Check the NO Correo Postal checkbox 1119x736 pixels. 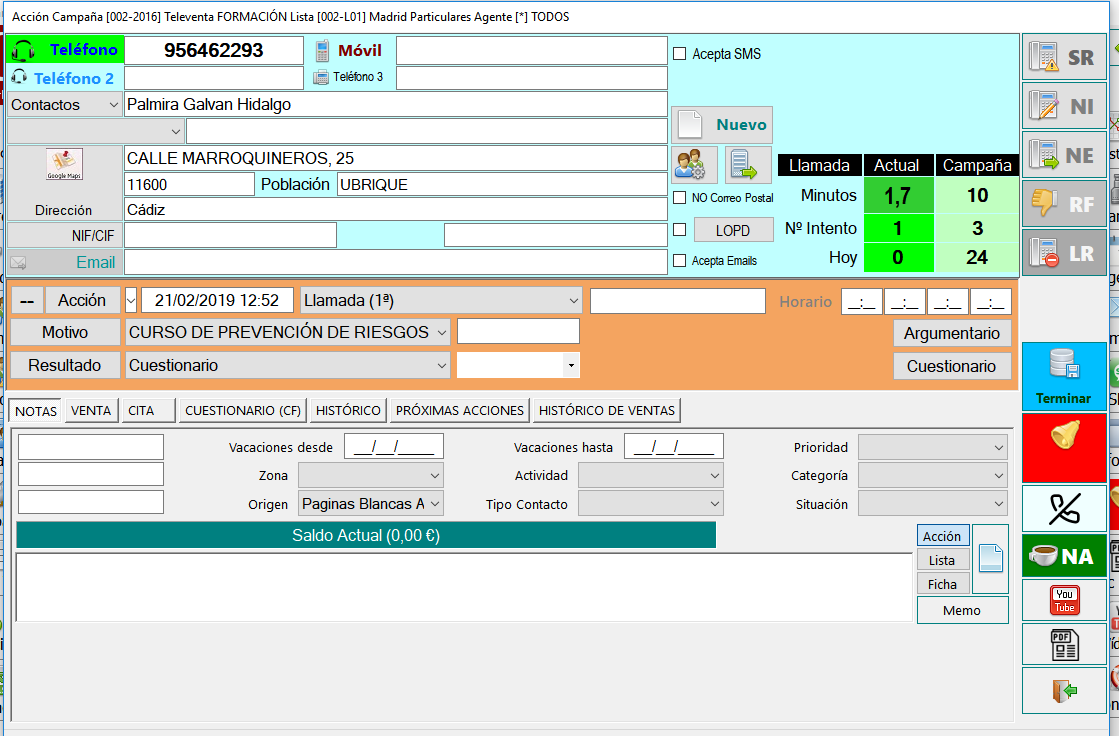coord(680,198)
